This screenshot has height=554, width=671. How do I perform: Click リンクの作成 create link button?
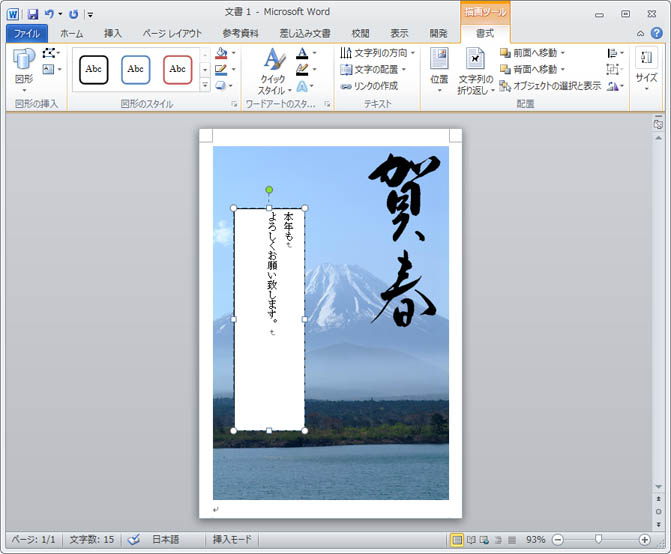[369, 86]
